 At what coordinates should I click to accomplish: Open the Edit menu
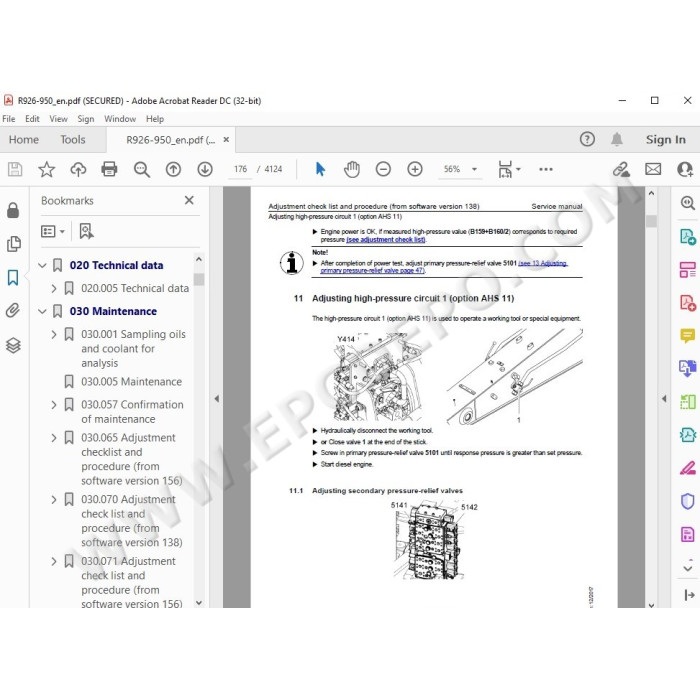pos(32,119)
